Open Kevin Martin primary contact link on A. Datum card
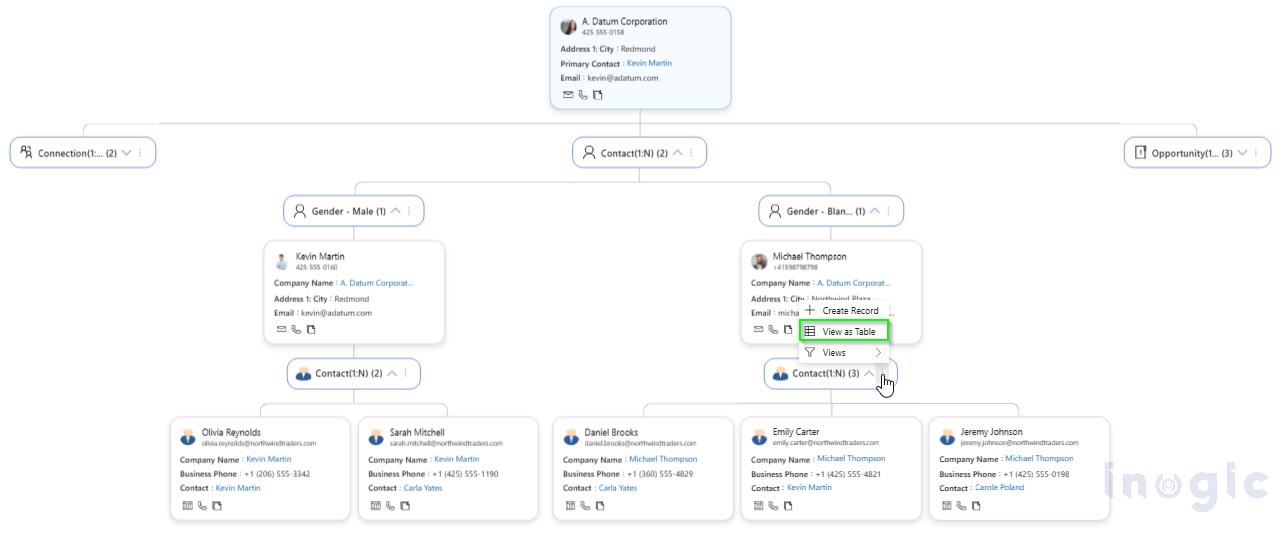The width and height of the screenshot is (1282, 541). pyautogui.click(x=649, y=63)
